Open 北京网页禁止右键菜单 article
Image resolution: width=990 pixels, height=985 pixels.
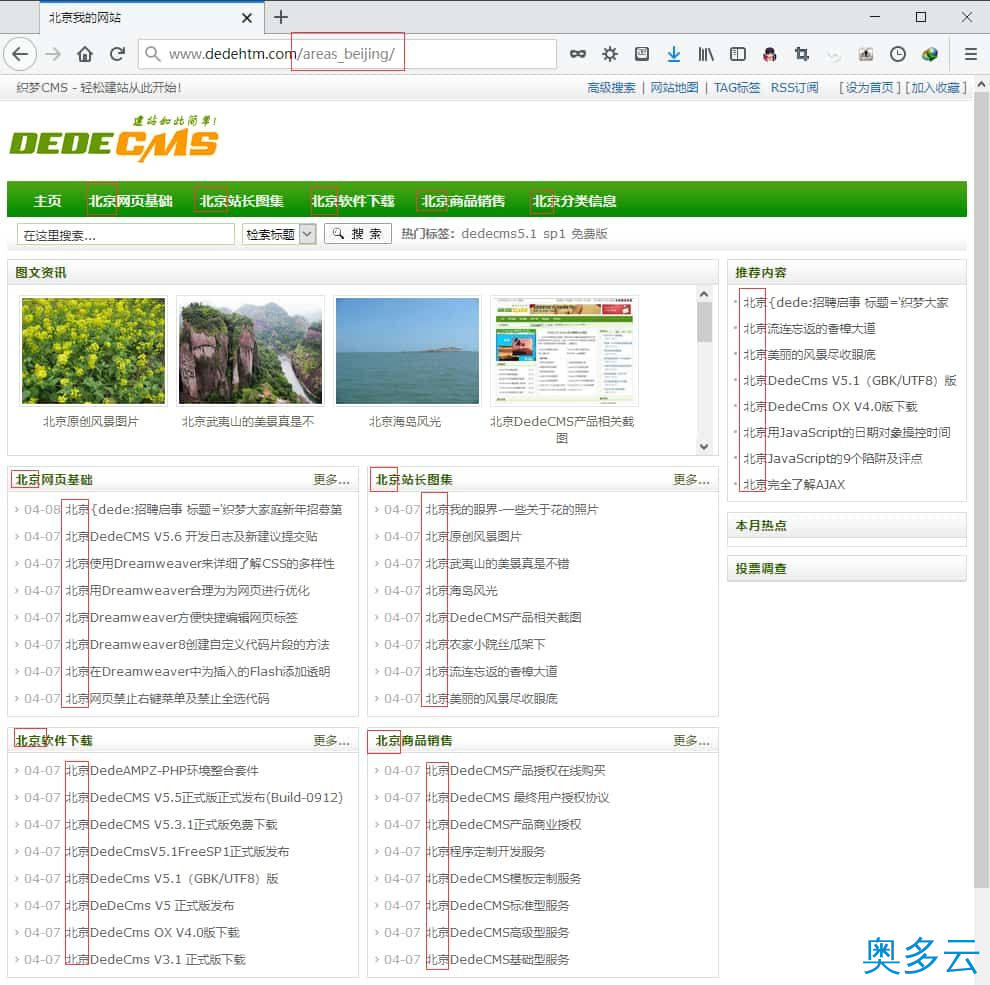167,699
